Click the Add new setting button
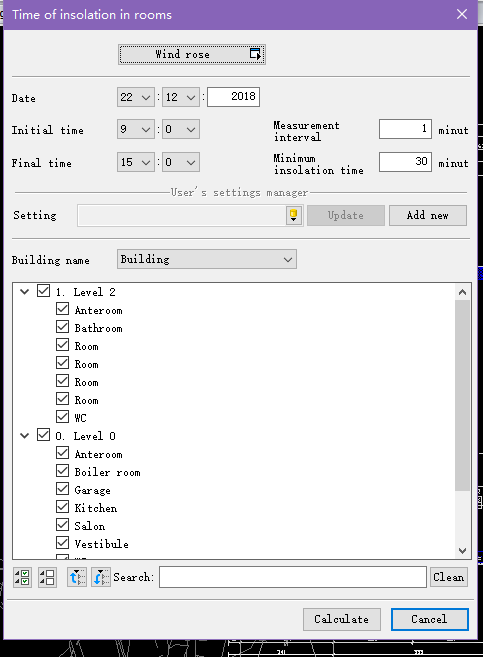This screenshot has width=483, height=657. coord(428,215)
